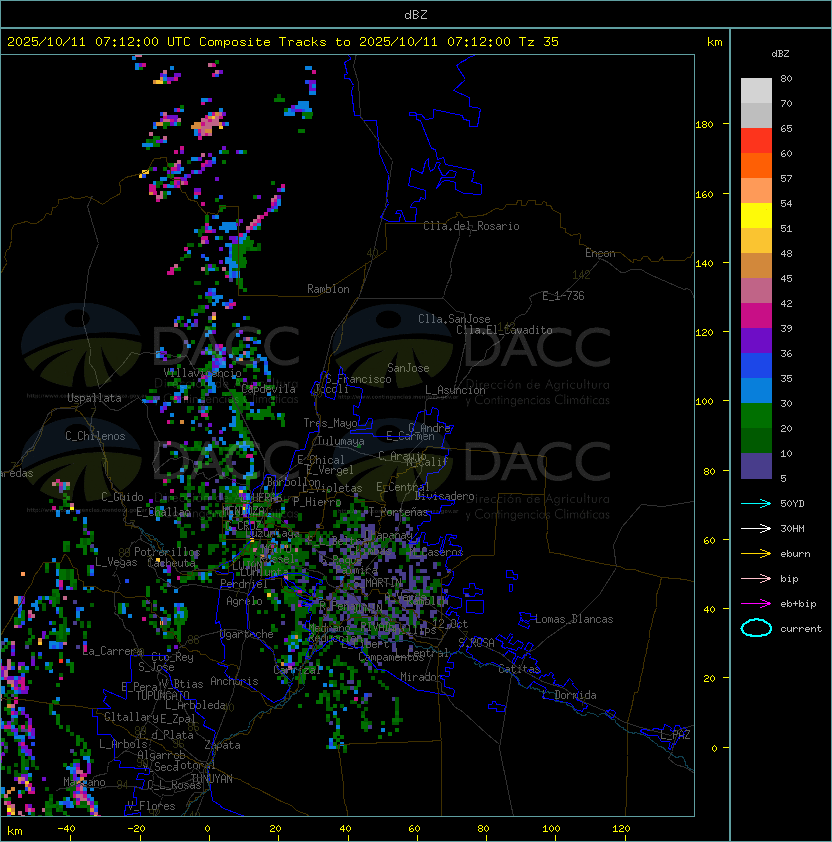This screenshot has width=832, height=842.
Task: Click the 'L_Vegas' map label
Action: 116,562
